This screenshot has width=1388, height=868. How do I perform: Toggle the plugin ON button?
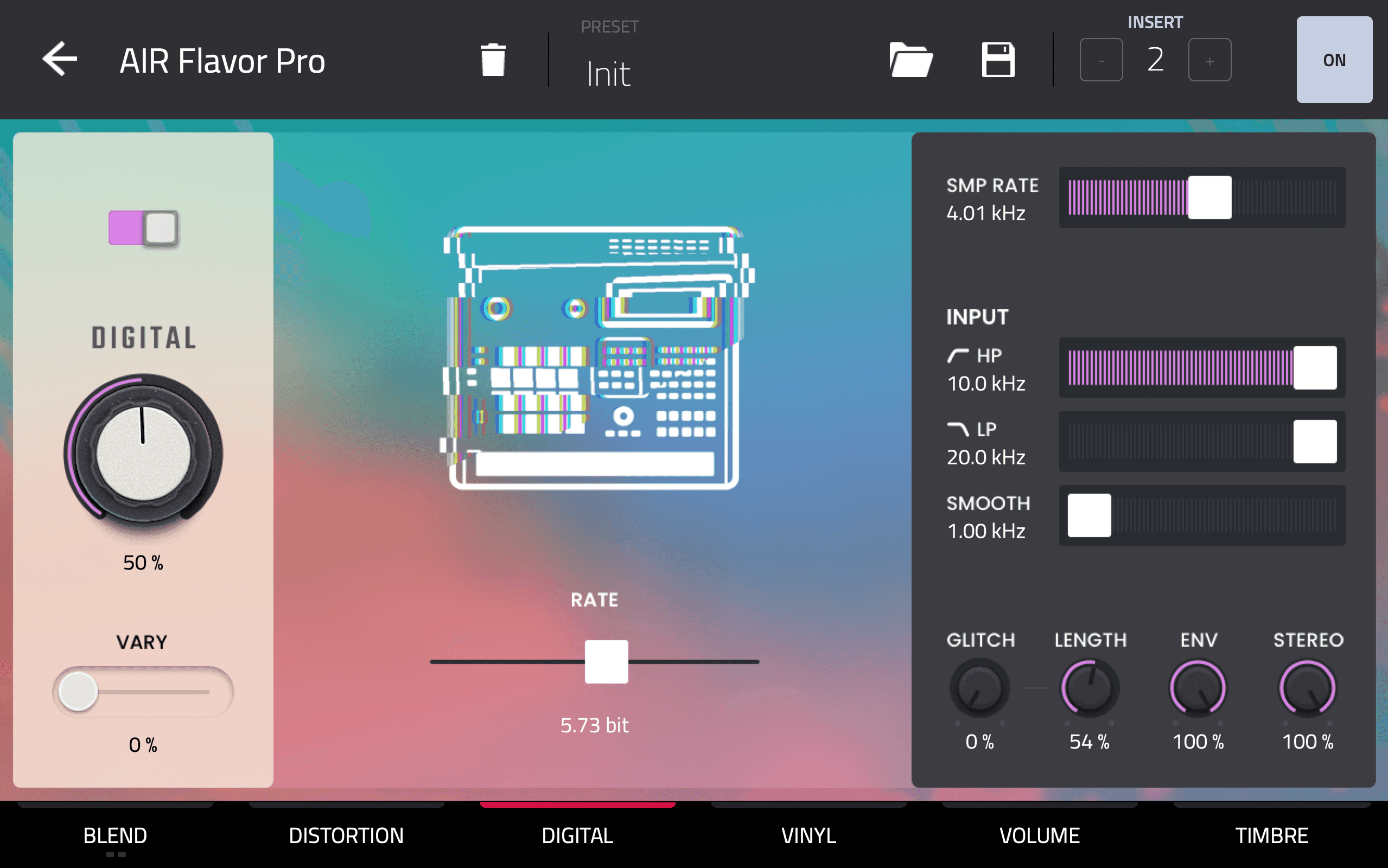(1333, 60)
